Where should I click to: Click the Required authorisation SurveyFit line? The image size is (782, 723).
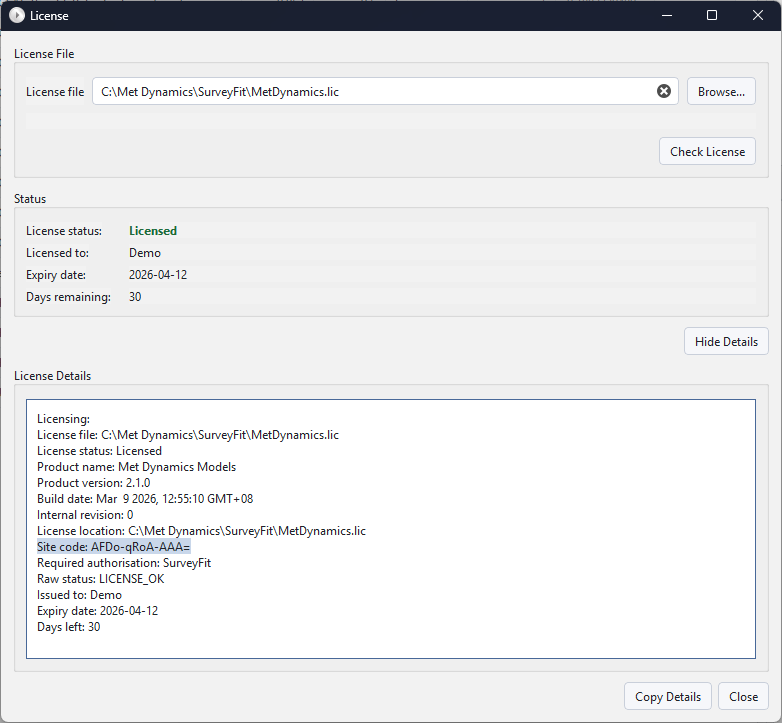(x=124, y=563)
